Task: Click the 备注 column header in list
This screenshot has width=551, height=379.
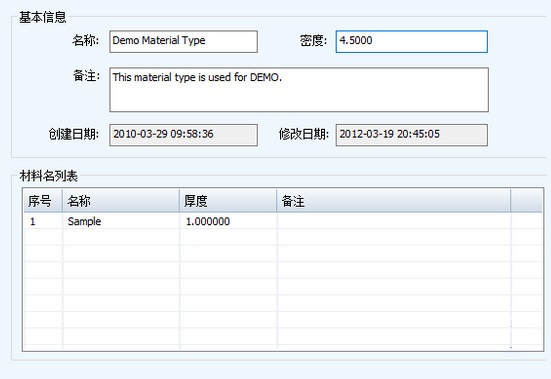Action: [394, 201]
